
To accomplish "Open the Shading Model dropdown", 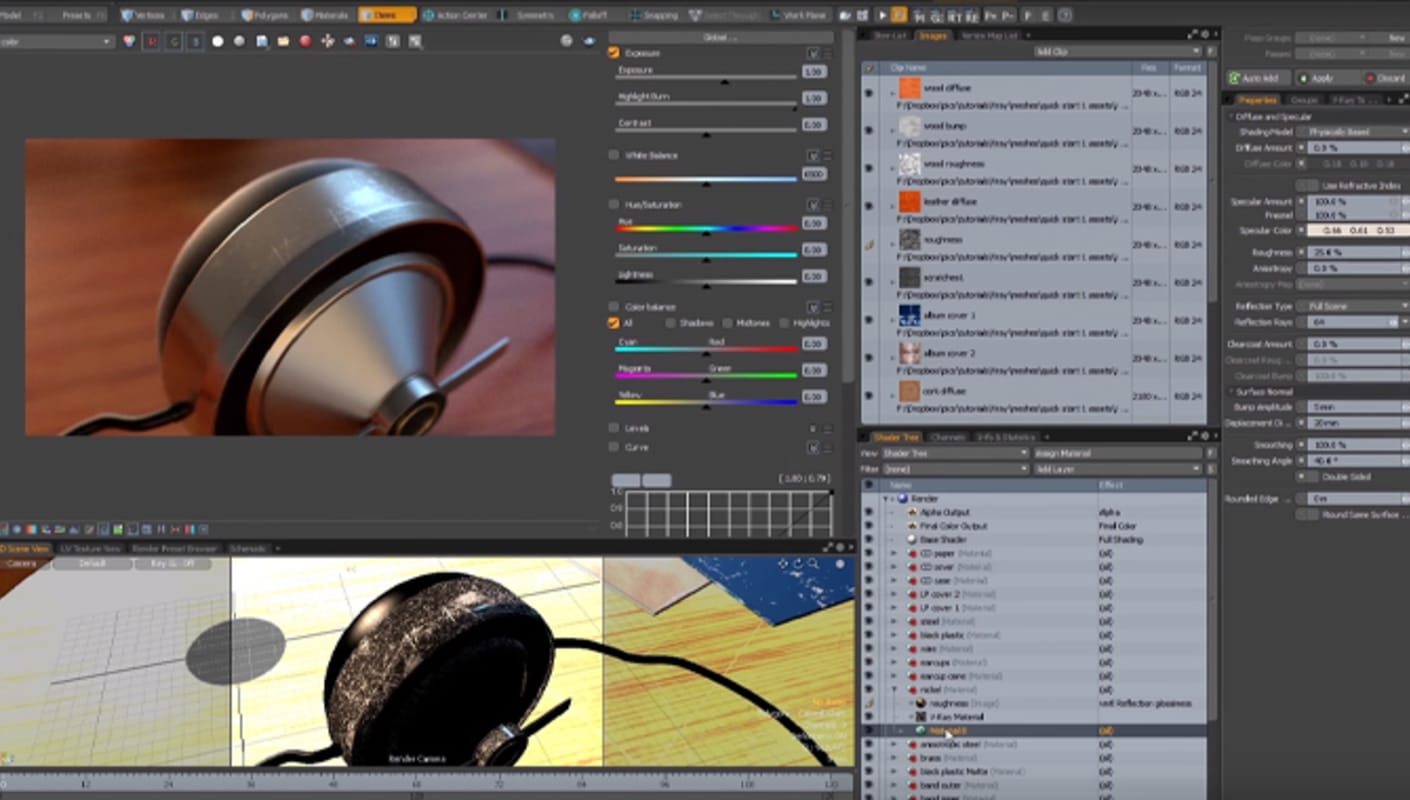I will point(1352,132).
